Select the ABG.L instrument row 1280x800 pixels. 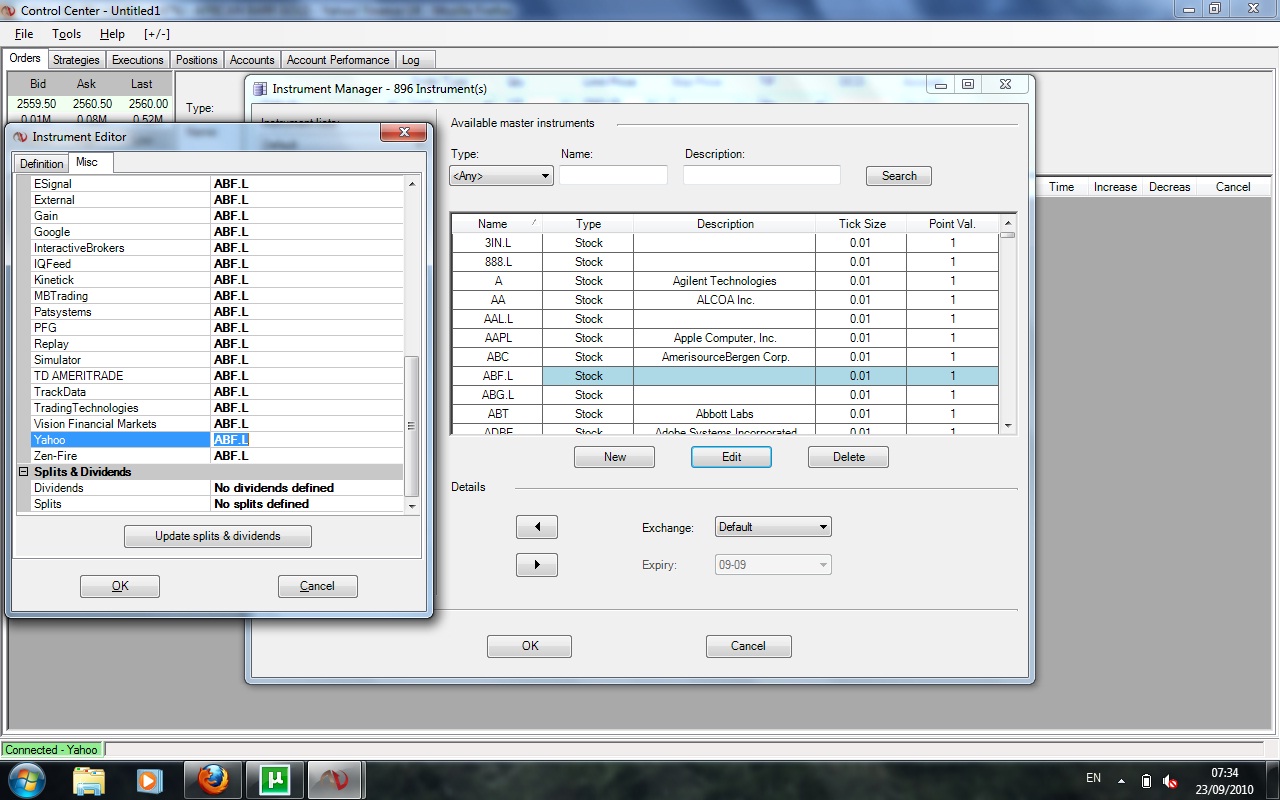pos(725,395)
